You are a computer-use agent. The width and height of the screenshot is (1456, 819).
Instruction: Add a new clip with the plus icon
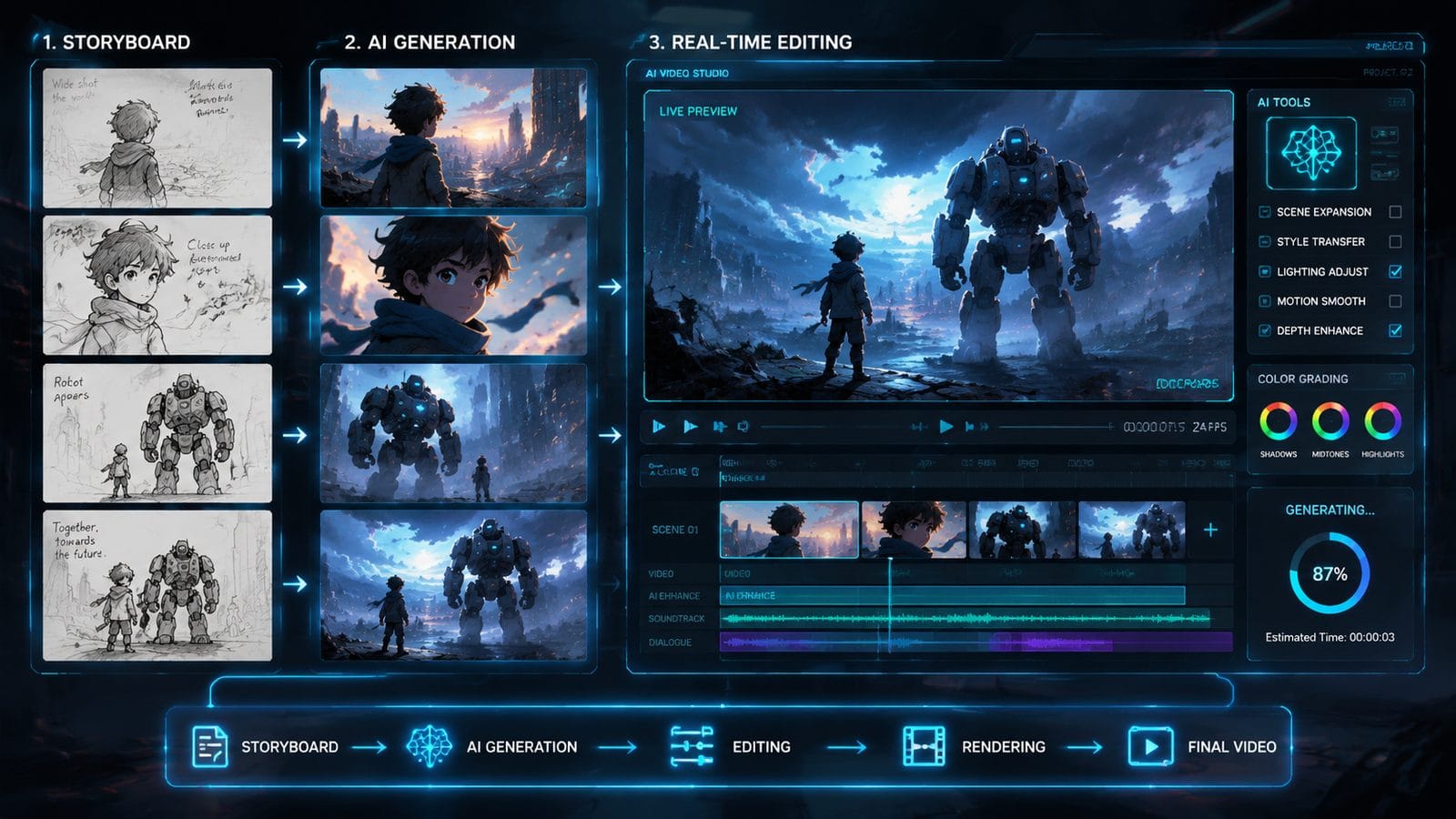coord(1210,530)
